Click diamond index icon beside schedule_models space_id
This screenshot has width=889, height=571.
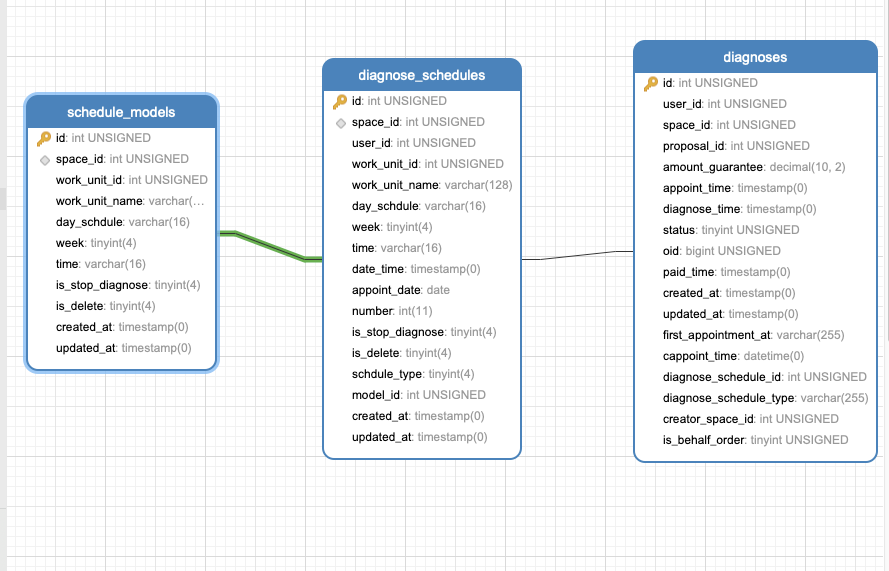pos(45,160)
